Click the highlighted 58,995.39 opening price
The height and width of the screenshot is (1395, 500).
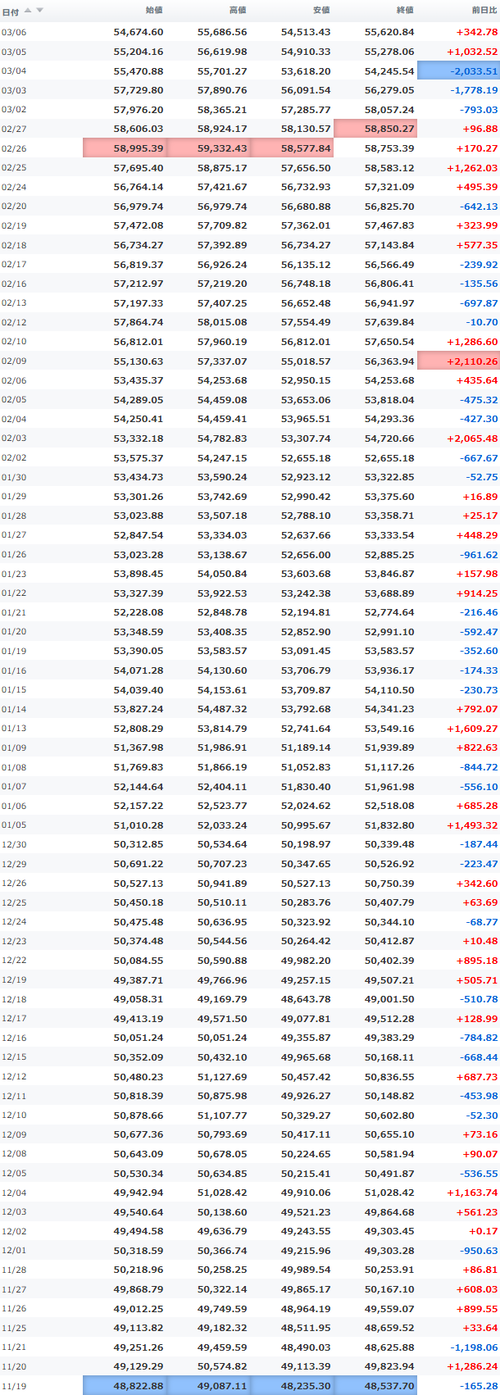tap(125, 147)
